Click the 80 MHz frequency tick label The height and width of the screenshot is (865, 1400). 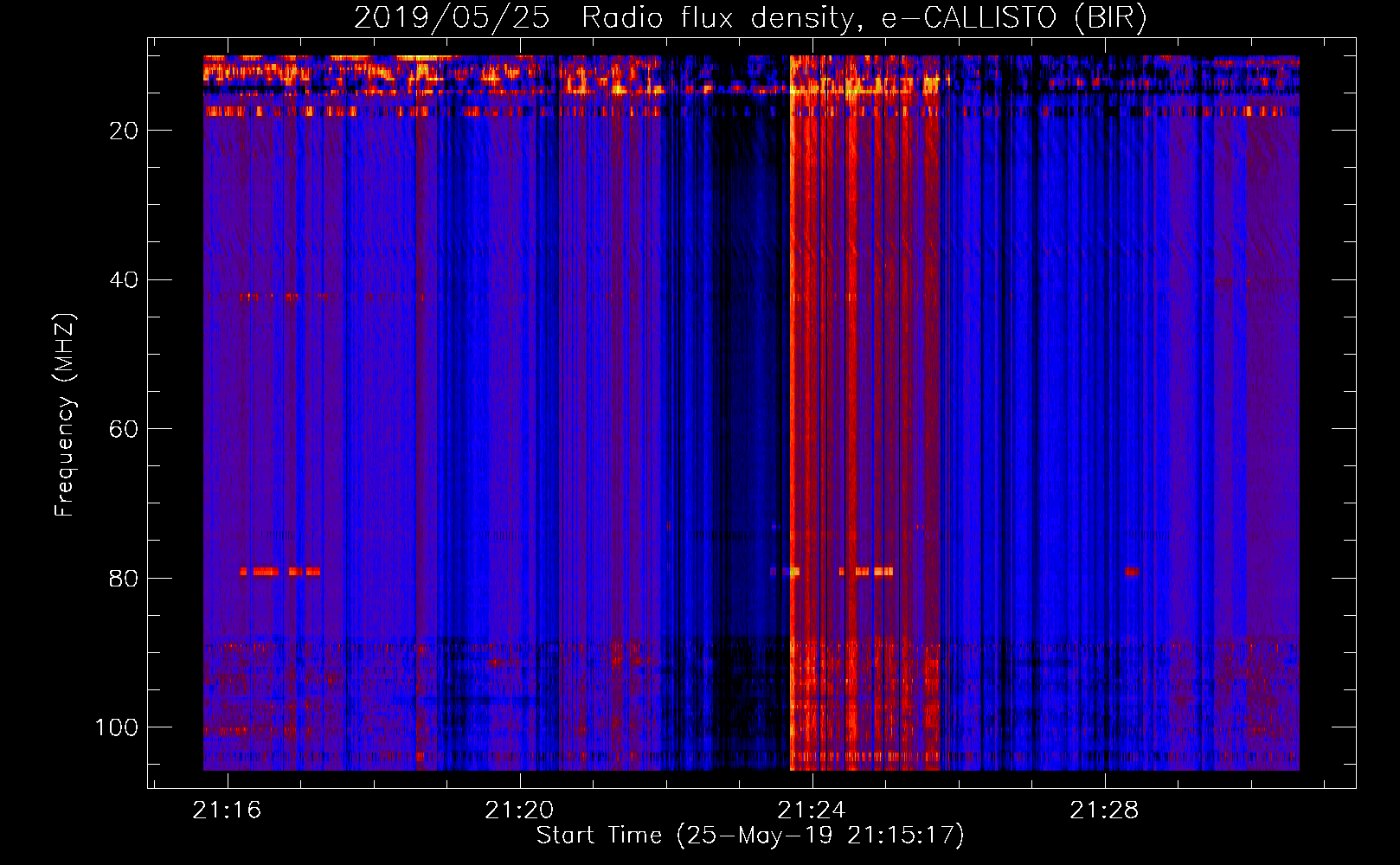point(124,579)
